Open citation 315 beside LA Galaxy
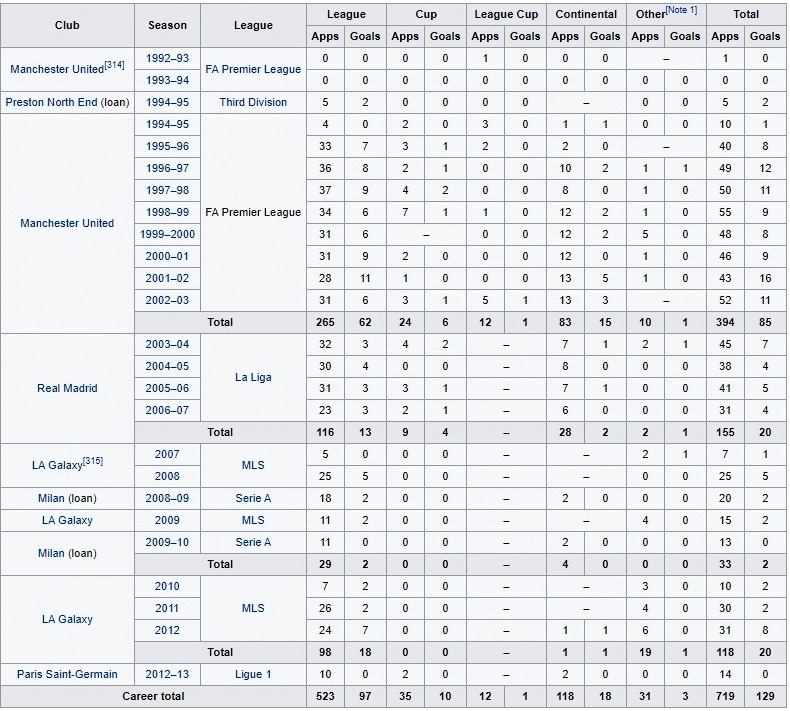This screenshot has height=711, width=790. pos(93,461)
